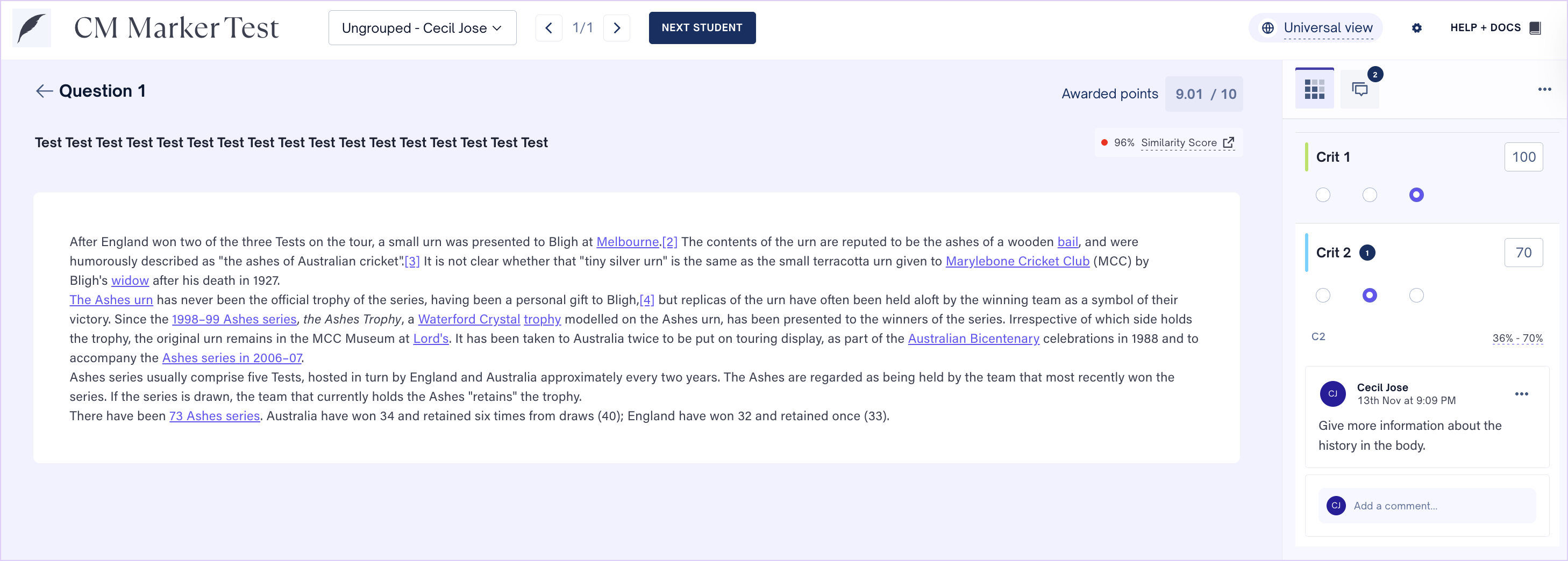Viewport: 1568px width, 561px height.
Task: Open Similarity Score external link icon
Action: pos(1229,142)
